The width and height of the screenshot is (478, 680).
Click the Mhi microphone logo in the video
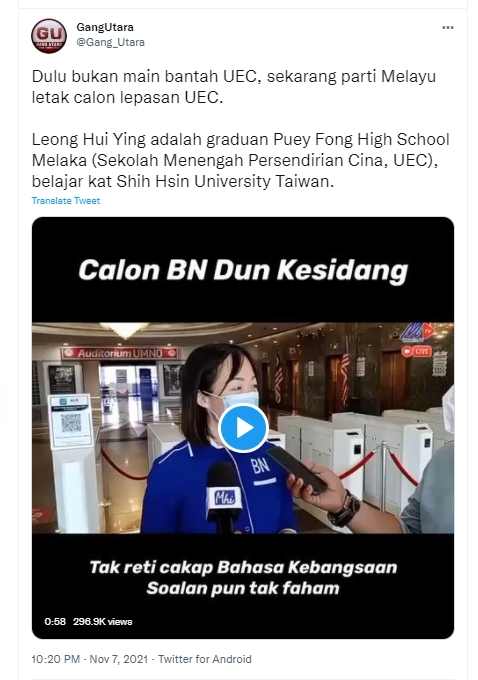pos(224,498)
